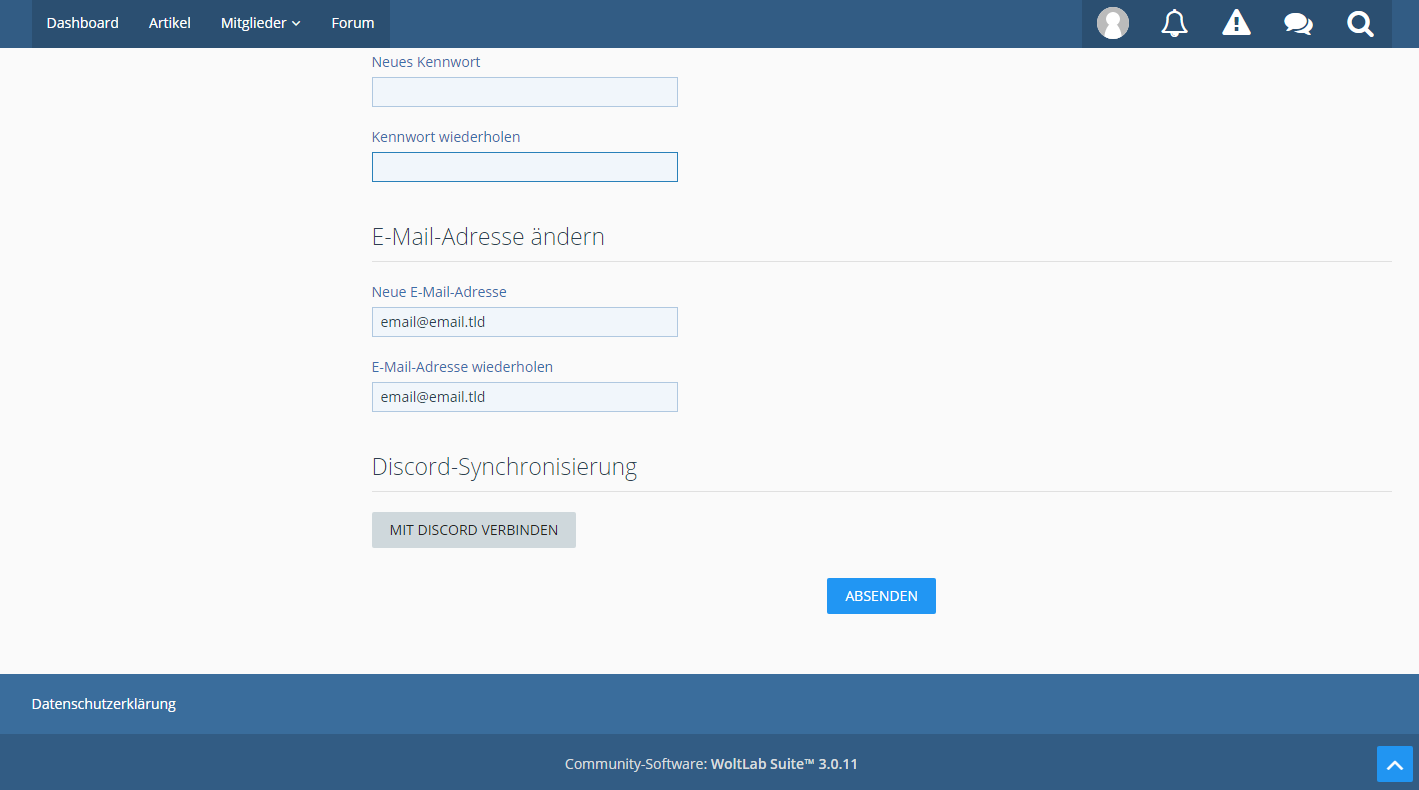
Task: Show notifications via the bell icon
Action: coord(1174,23)
